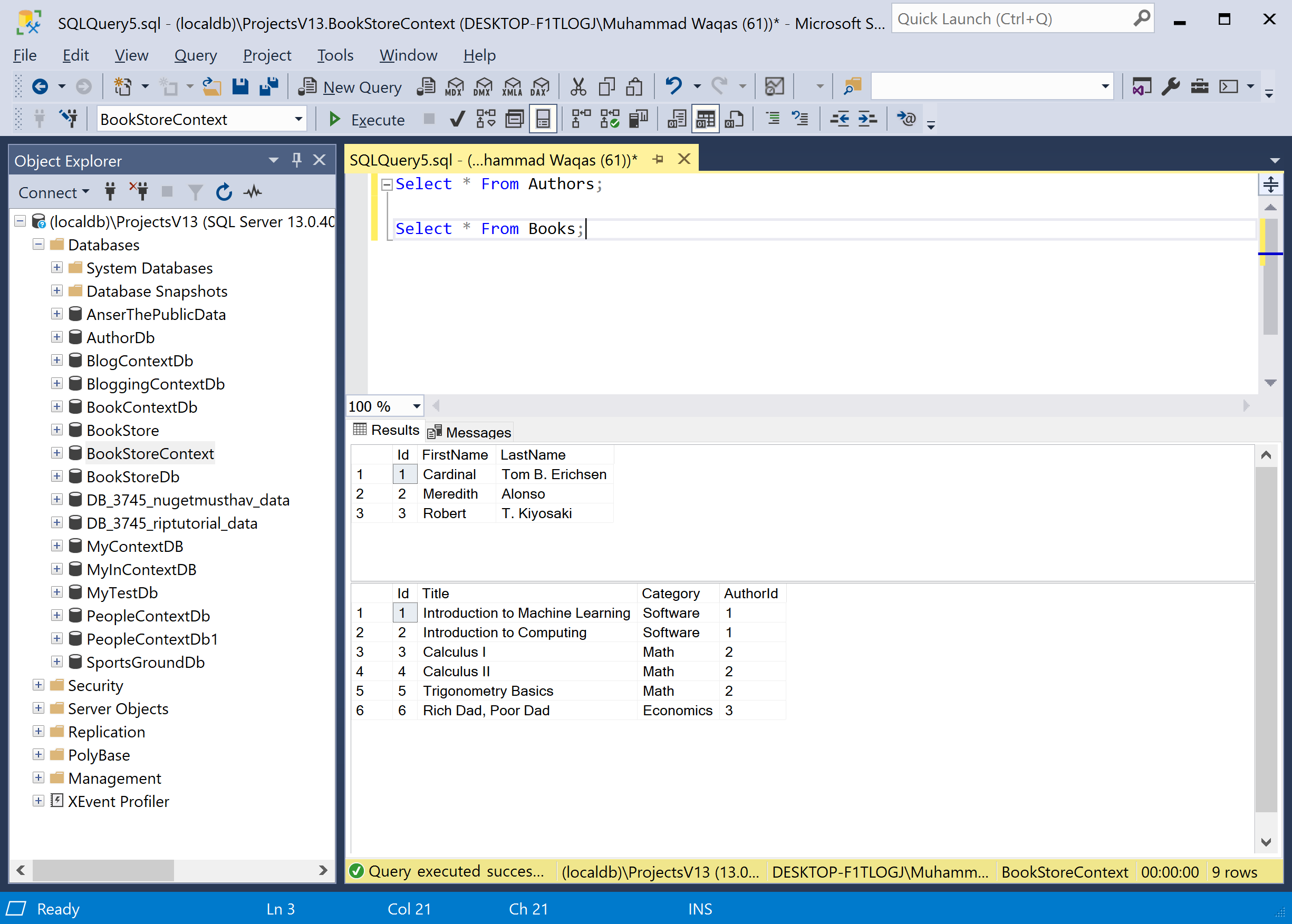The height and width of the screenshot is (924, 1292).
Task: Open the 100 % zoom dropdown
Action: pos(417,406)
